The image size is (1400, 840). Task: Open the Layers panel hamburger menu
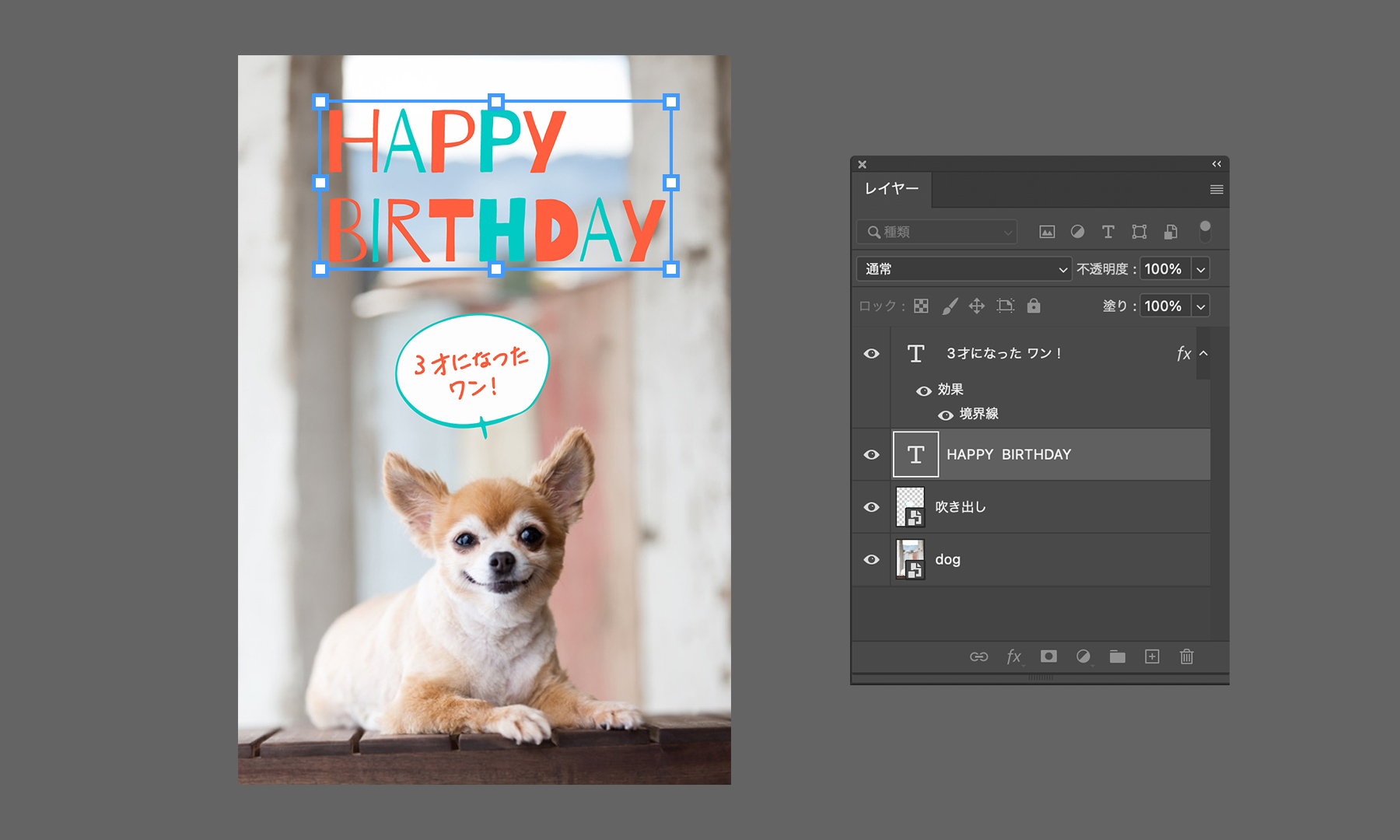click(1216, 190)
